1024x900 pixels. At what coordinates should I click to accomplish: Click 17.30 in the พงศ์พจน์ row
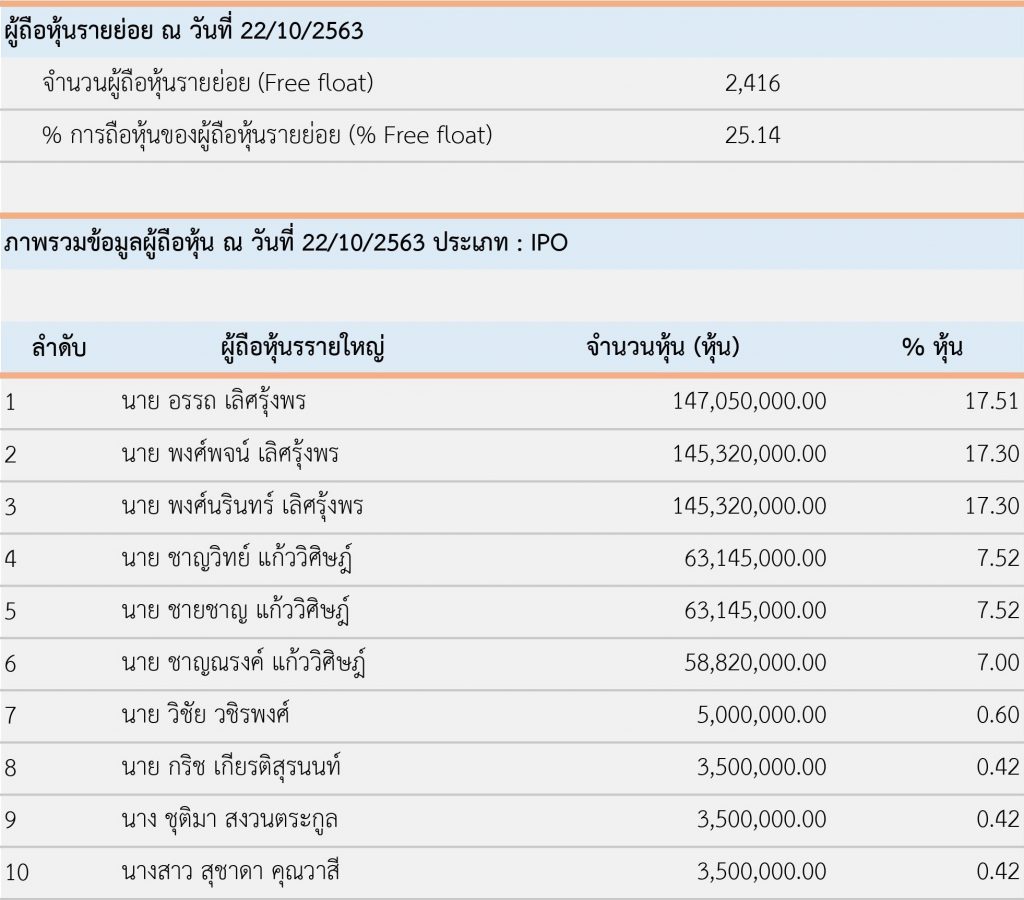(991, 453)
